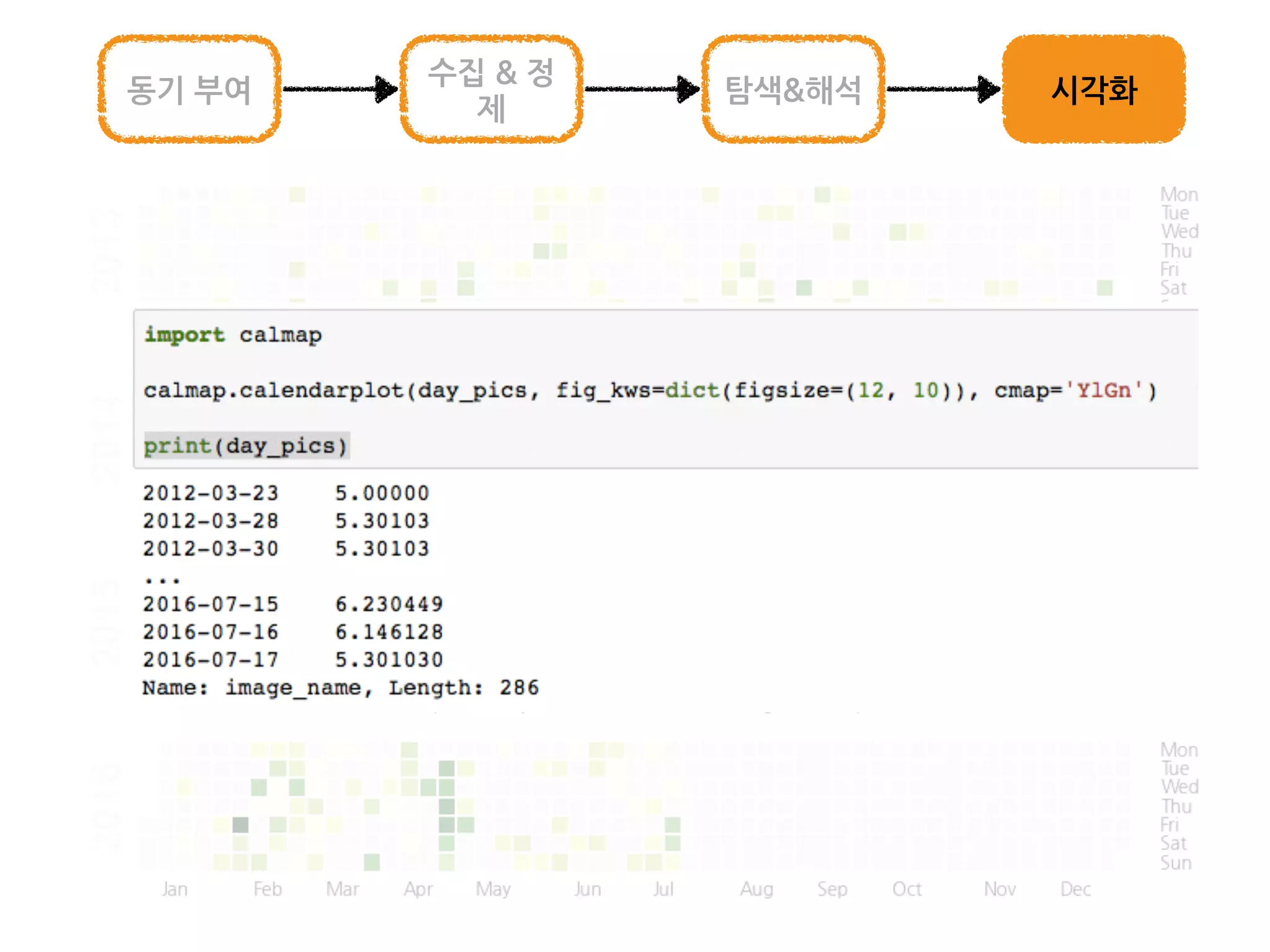
Task: Click the Name: image_name Length line
Action: click(340, 687)
